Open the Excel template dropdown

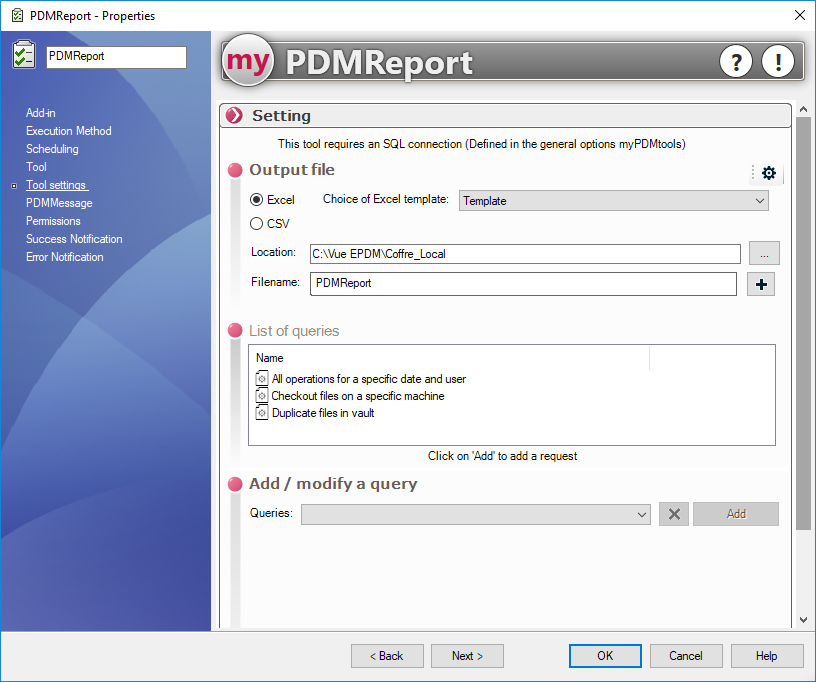613,201
